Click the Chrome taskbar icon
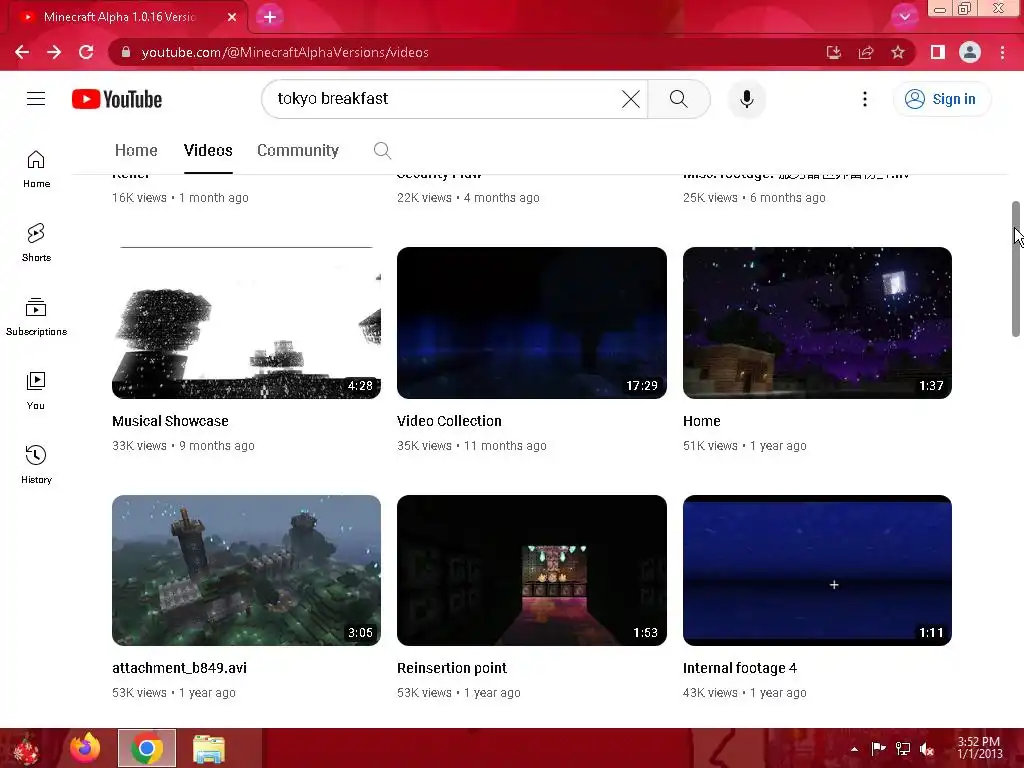Image resolution: width=1024 pixels, height=768 pixels. click(147, 748)
